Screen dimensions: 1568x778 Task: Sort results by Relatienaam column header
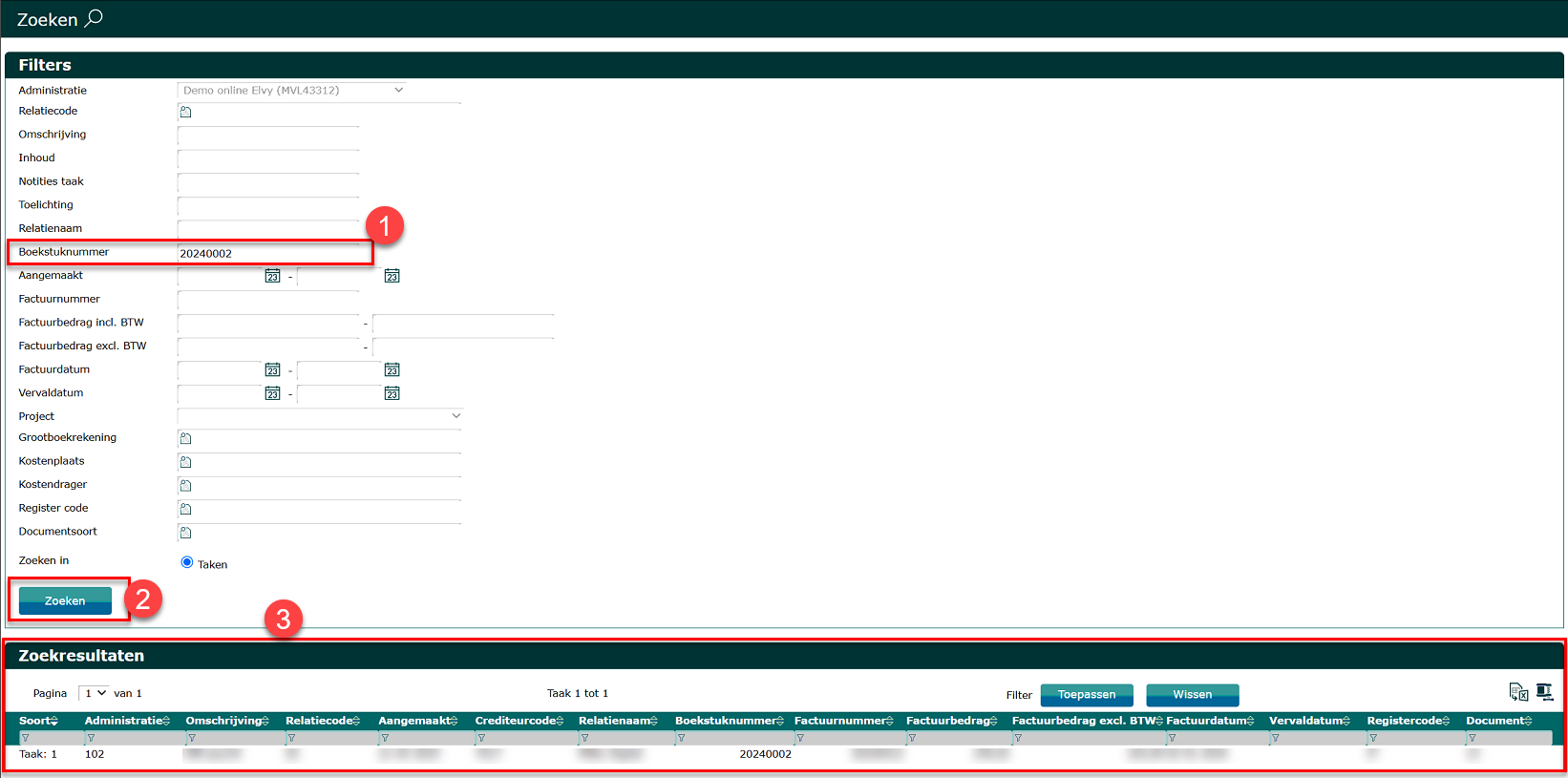pyautogui.click(x=617, y=721)
